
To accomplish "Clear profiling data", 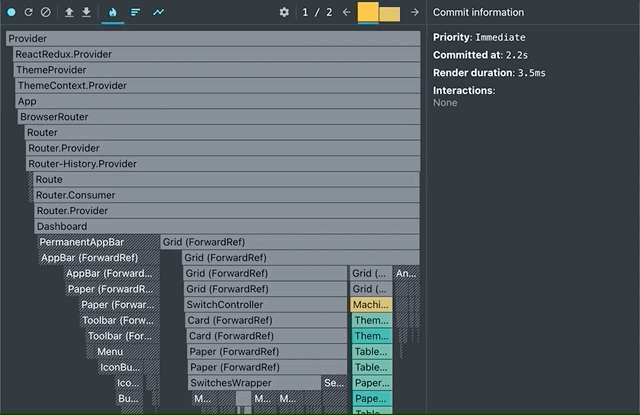I will point(46,12).
